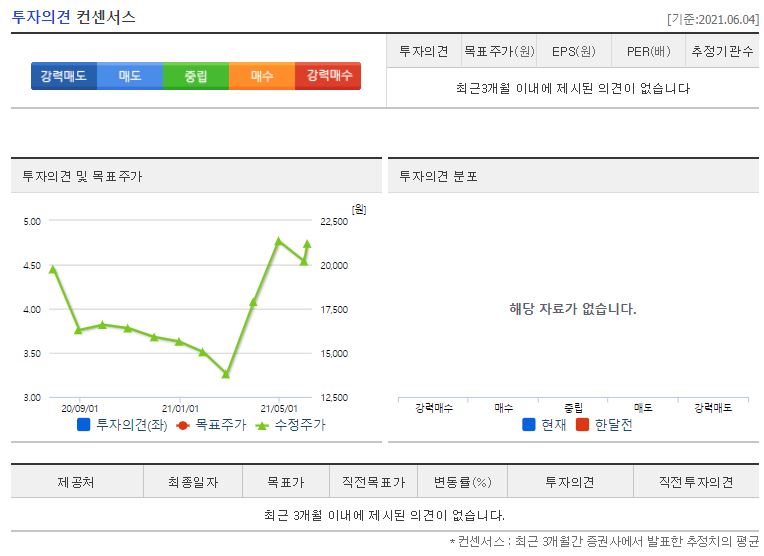Viewport: 764px width, 556px height.
Task: Click the 투자의견 분포 panel title
Action: tap(438, 176)
